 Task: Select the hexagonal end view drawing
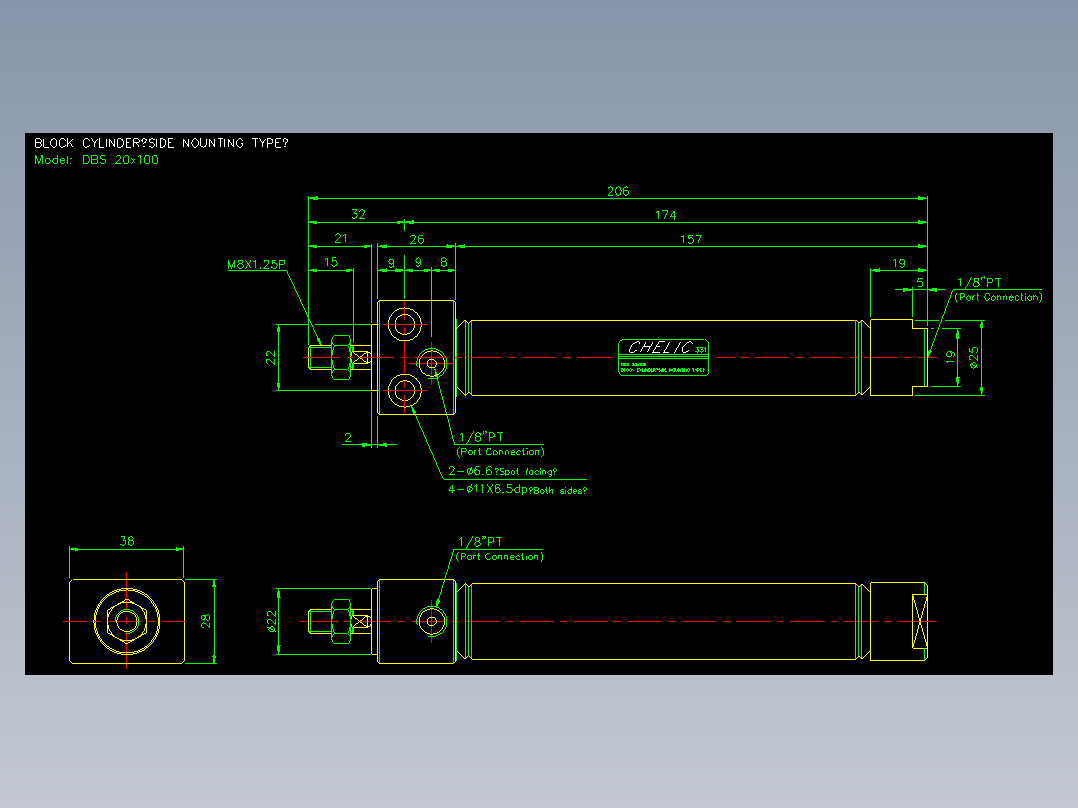pyautogui.click(x=126, y=622)
